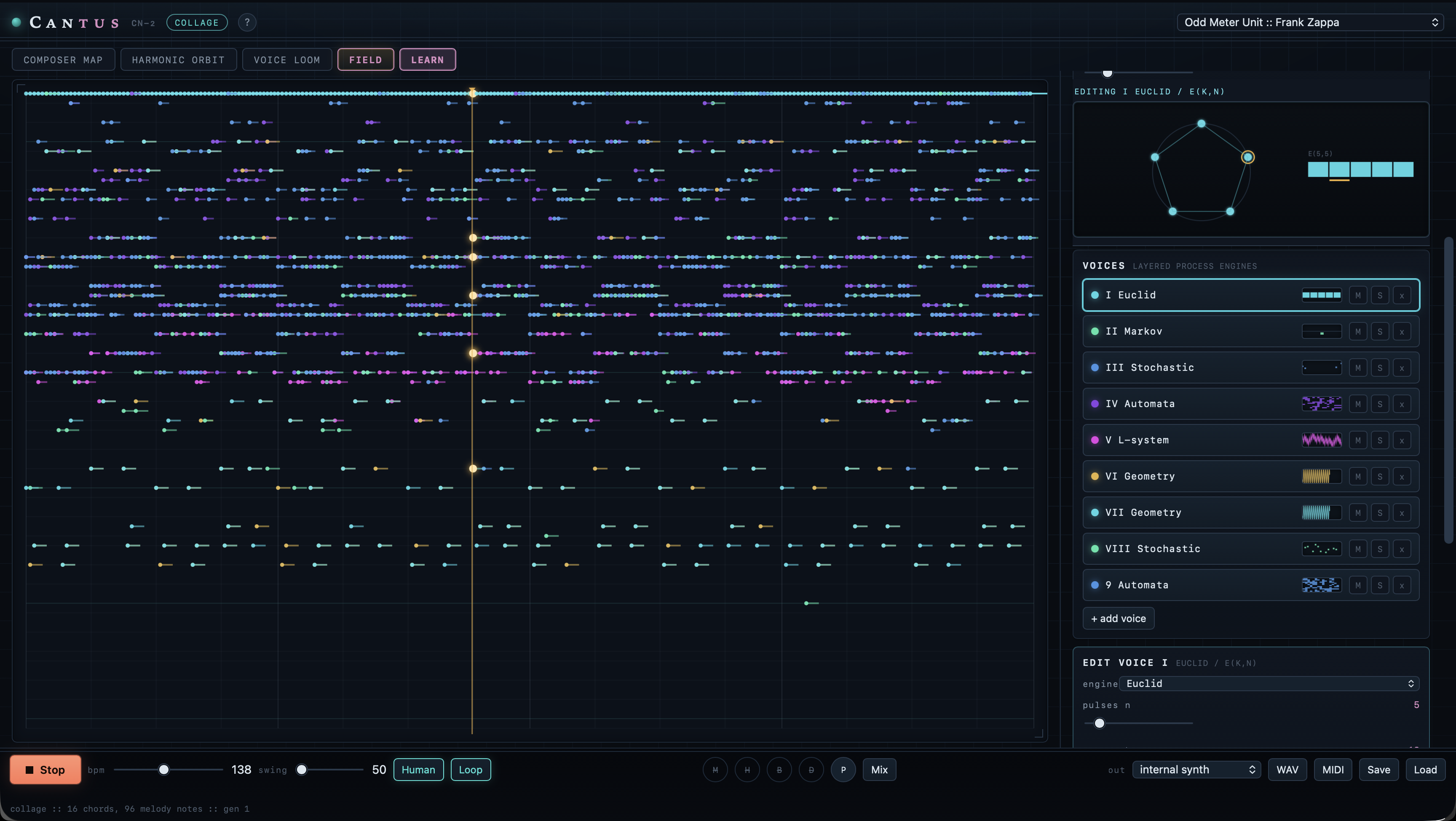Viewport: 1456px width, 821px height.
Task: Mute the 9 Automata voice
Action: tap(1358, 585)
